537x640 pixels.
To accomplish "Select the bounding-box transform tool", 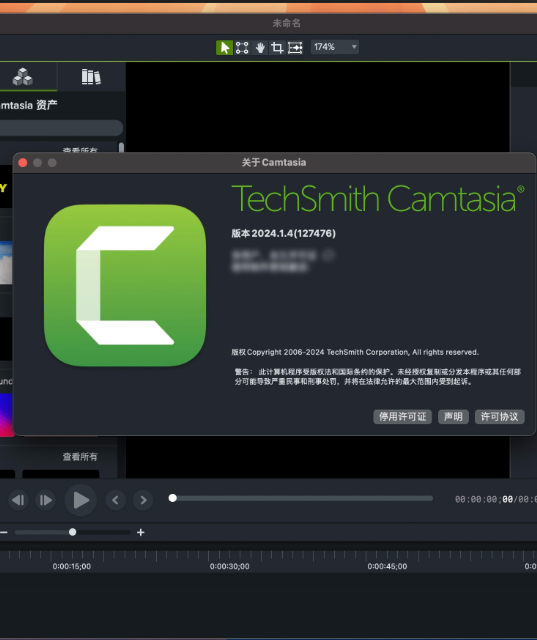I will coord(242,47).
